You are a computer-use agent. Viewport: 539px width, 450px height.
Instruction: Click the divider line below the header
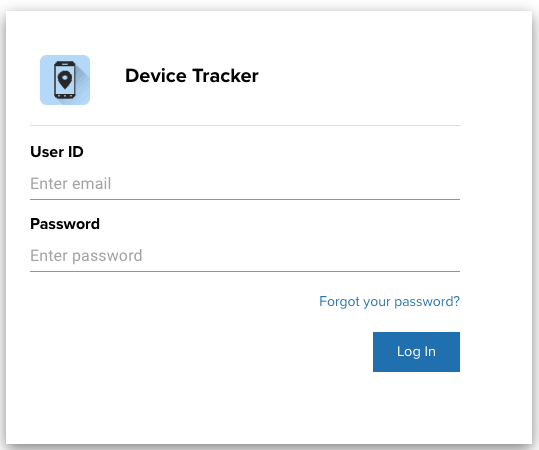pos(245,125)
